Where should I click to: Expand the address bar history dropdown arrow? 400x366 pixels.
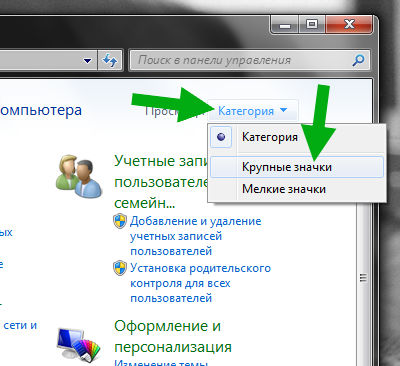tap(88, 61)
